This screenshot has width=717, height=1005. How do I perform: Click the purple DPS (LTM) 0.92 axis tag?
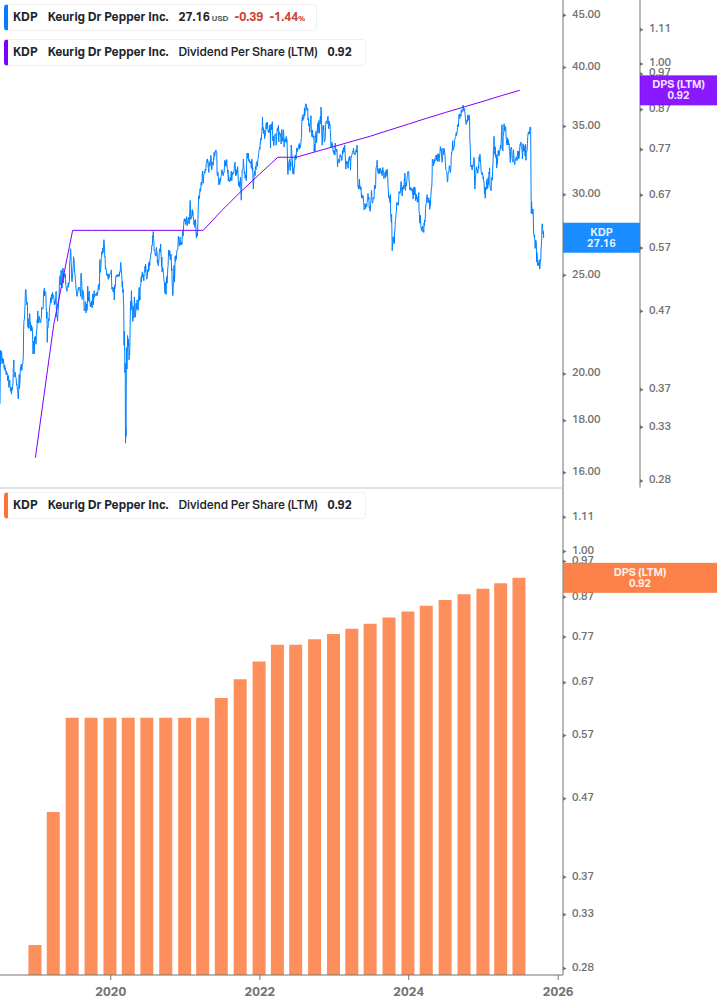click(x=678, y=90)
